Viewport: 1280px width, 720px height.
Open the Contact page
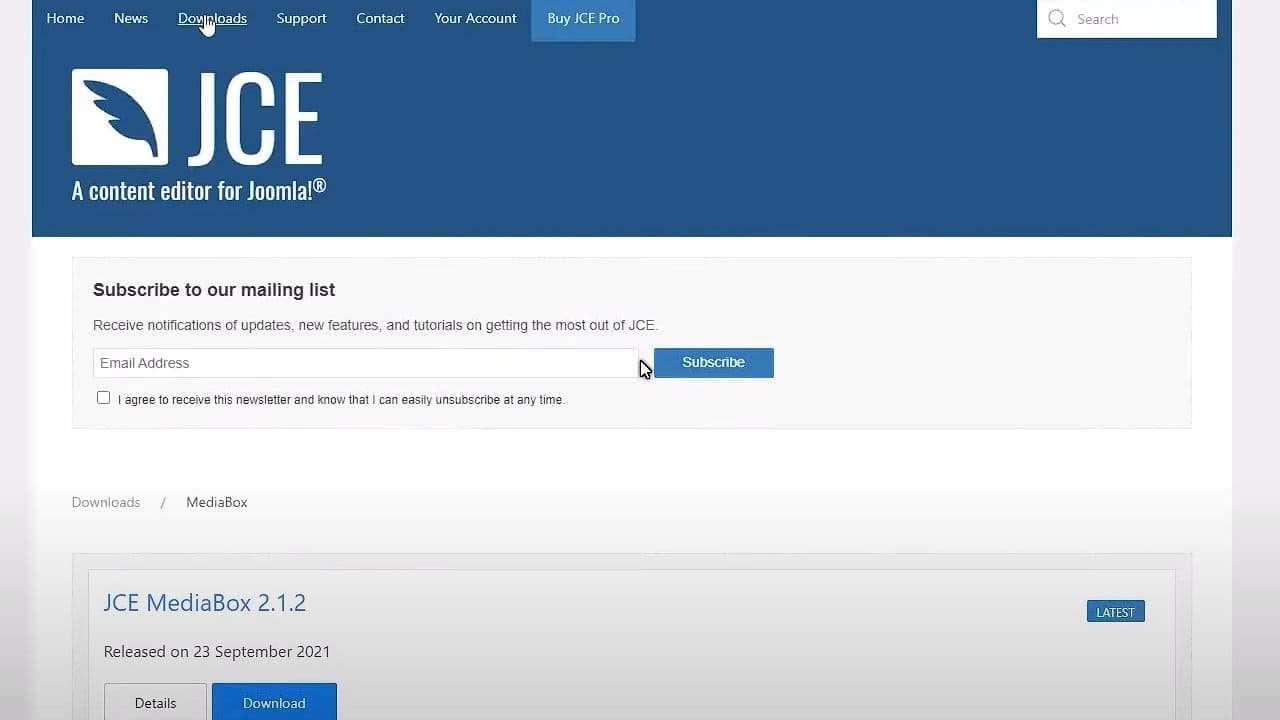(x=380, y=18)
